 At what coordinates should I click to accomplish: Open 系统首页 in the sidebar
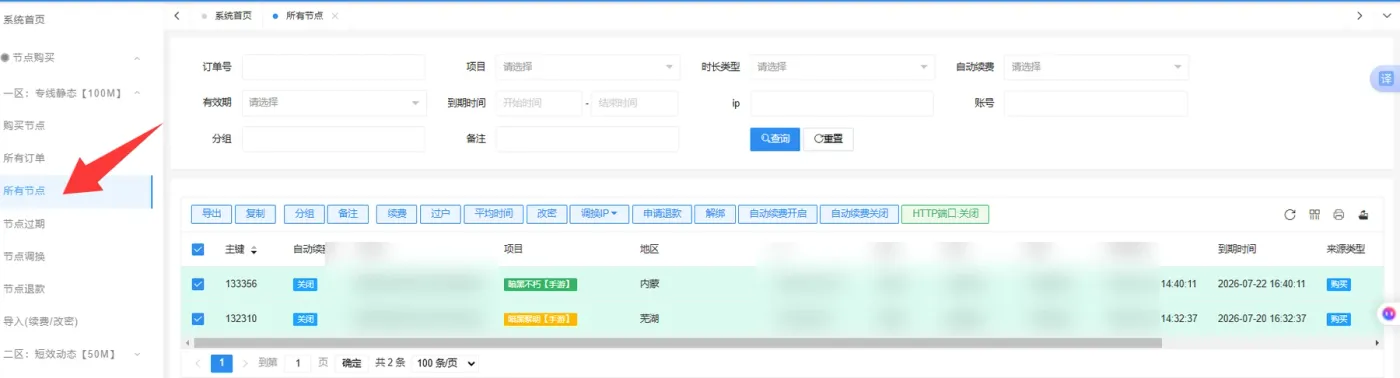coord(24,19)
